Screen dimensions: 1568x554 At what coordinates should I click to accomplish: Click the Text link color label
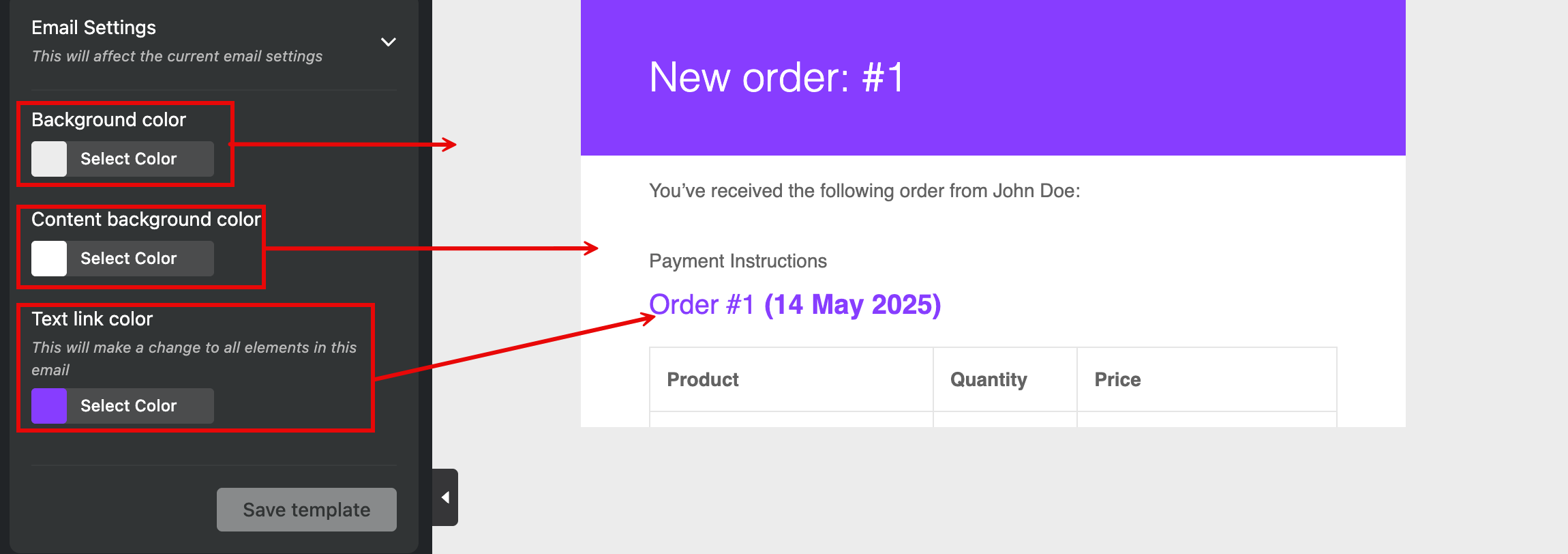coord(92,319)
